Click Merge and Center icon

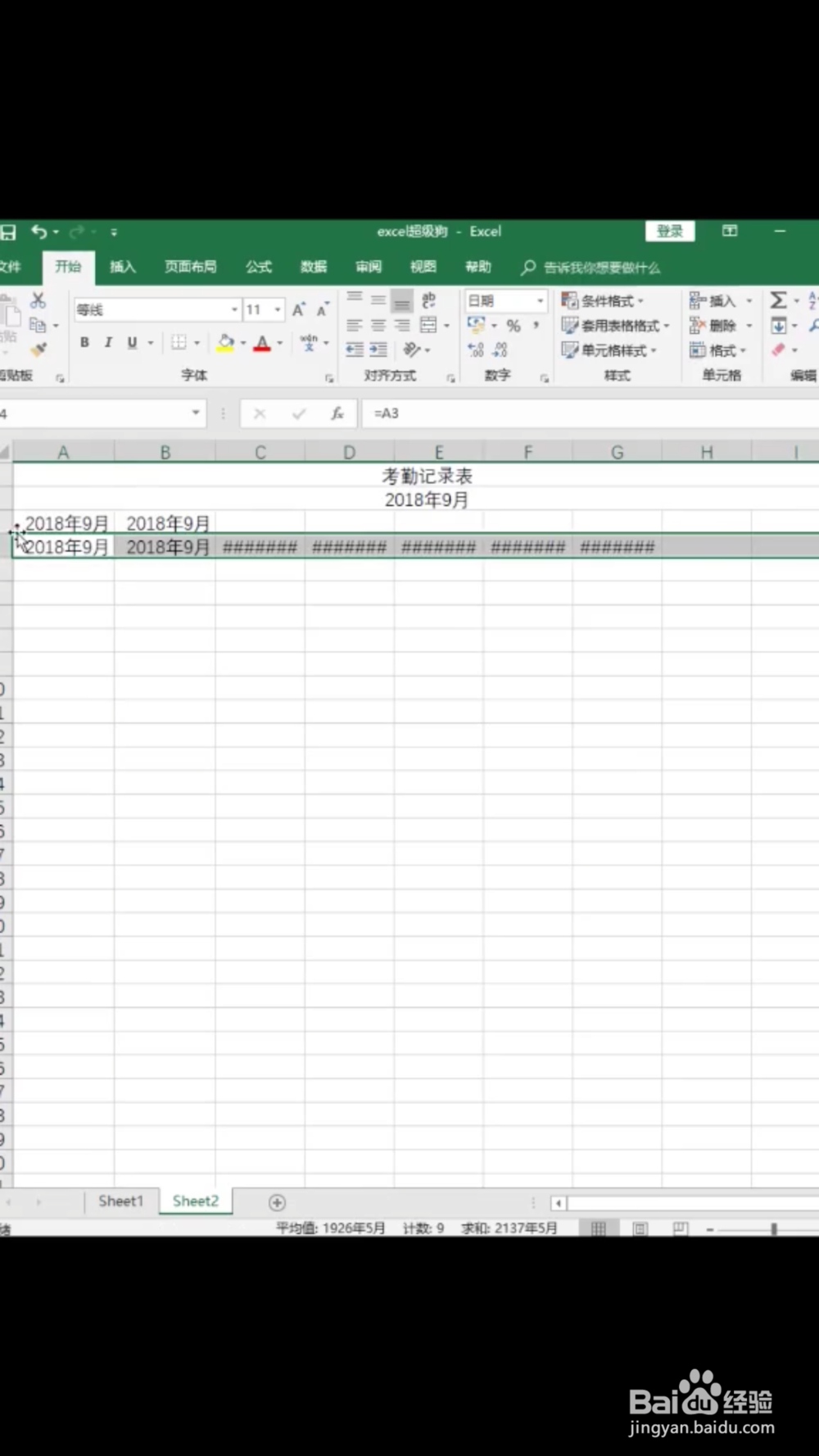pos(428,326)
